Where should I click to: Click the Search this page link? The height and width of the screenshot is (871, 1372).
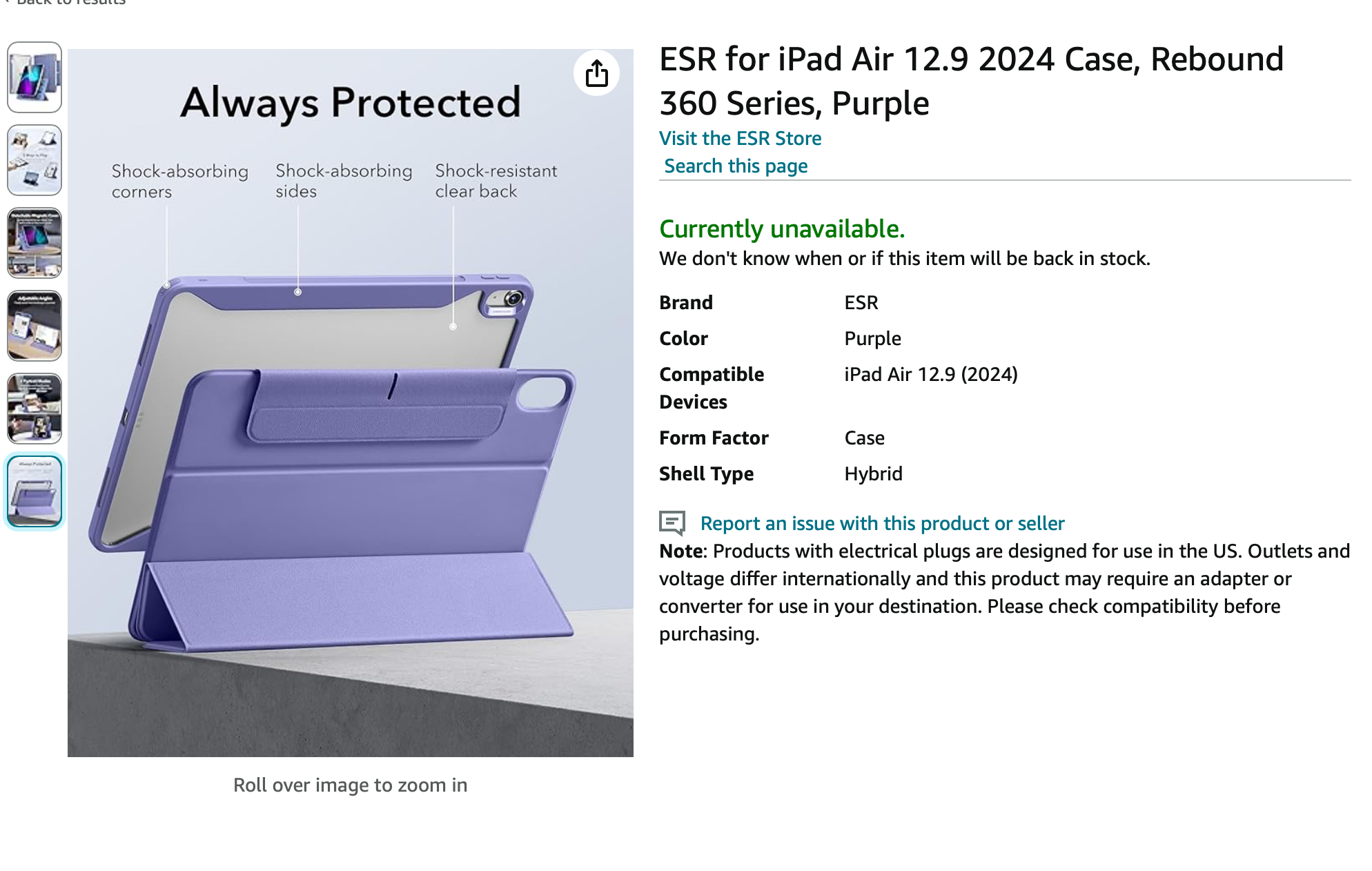[736, 166]
